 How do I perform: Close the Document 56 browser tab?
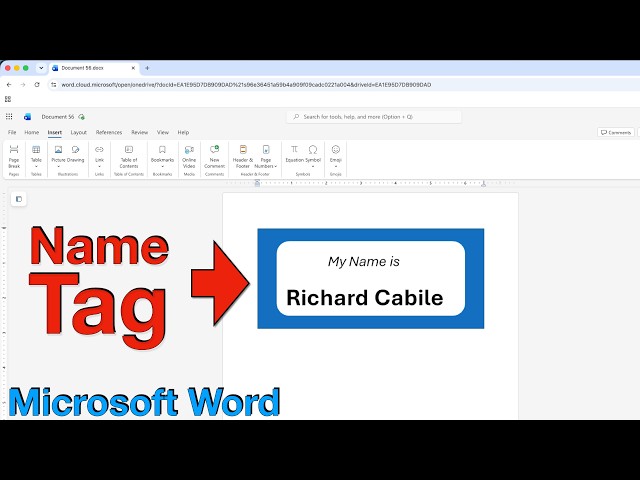pos(133,68)
